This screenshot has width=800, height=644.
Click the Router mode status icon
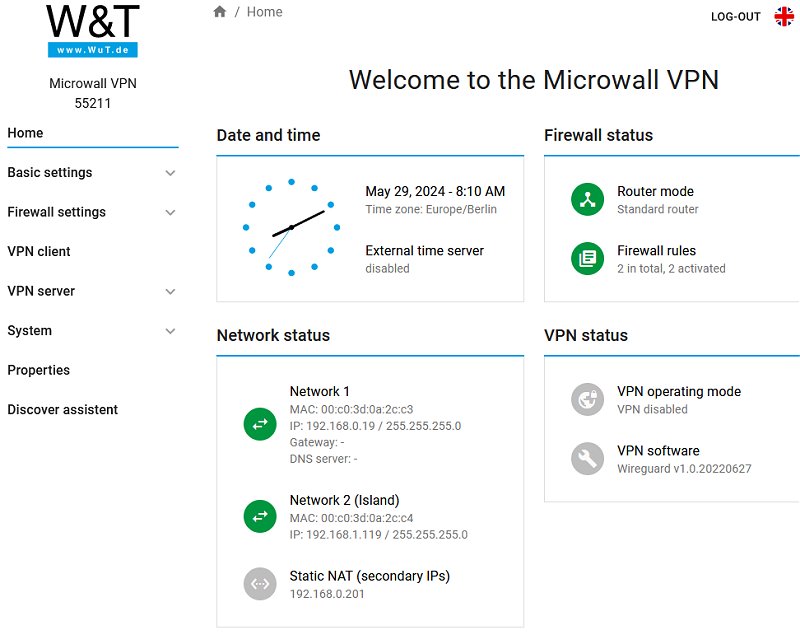pos(587,199)
